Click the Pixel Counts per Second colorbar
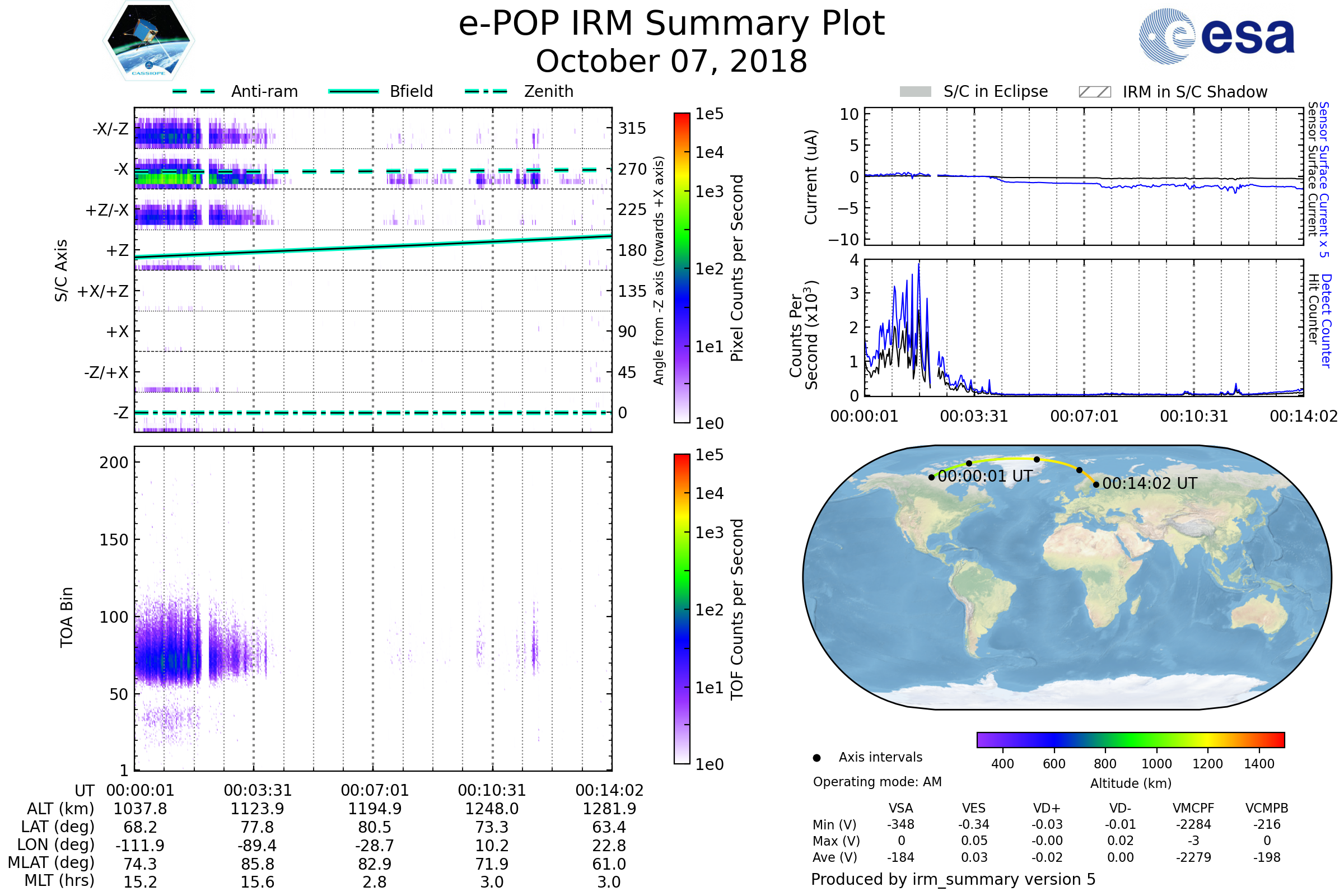1344x896 pixels. point(682,268)
